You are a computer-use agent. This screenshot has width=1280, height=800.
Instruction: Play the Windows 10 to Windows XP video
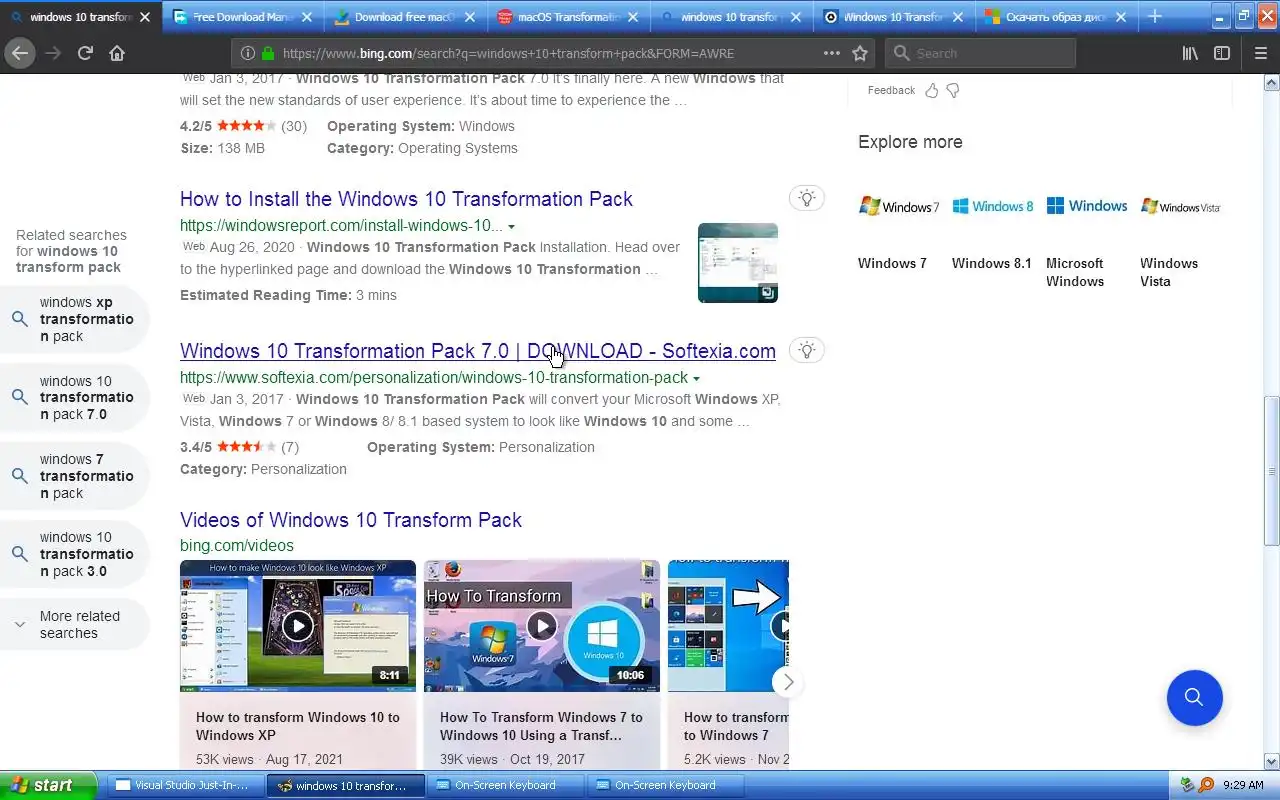(x=297, y=626)
